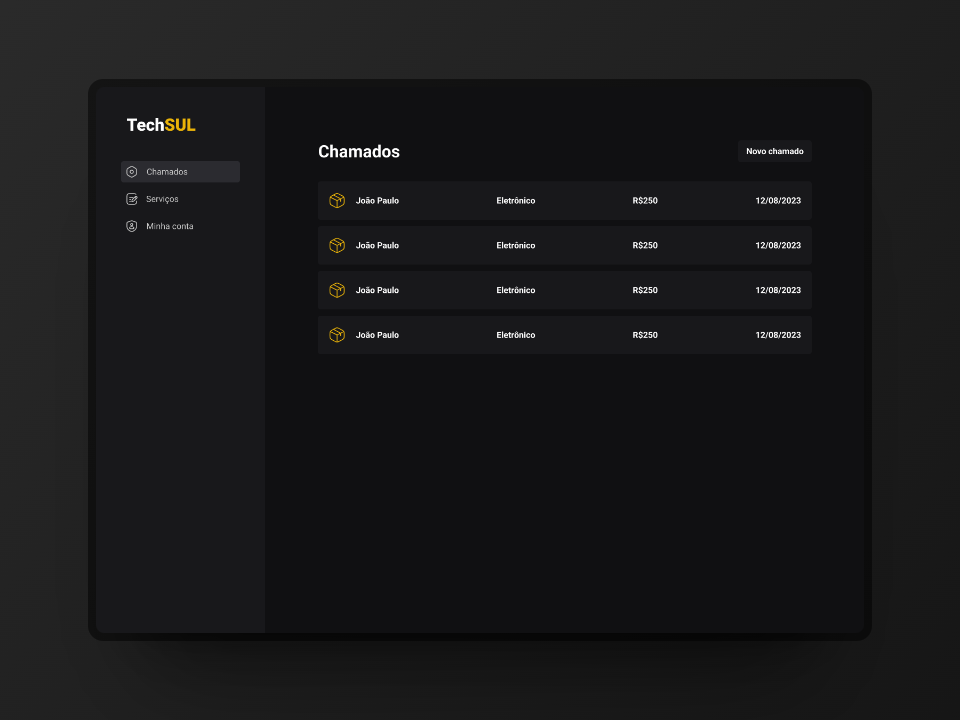Open the Minha conta menu label
960x720 pixels.
coord(170,226)
